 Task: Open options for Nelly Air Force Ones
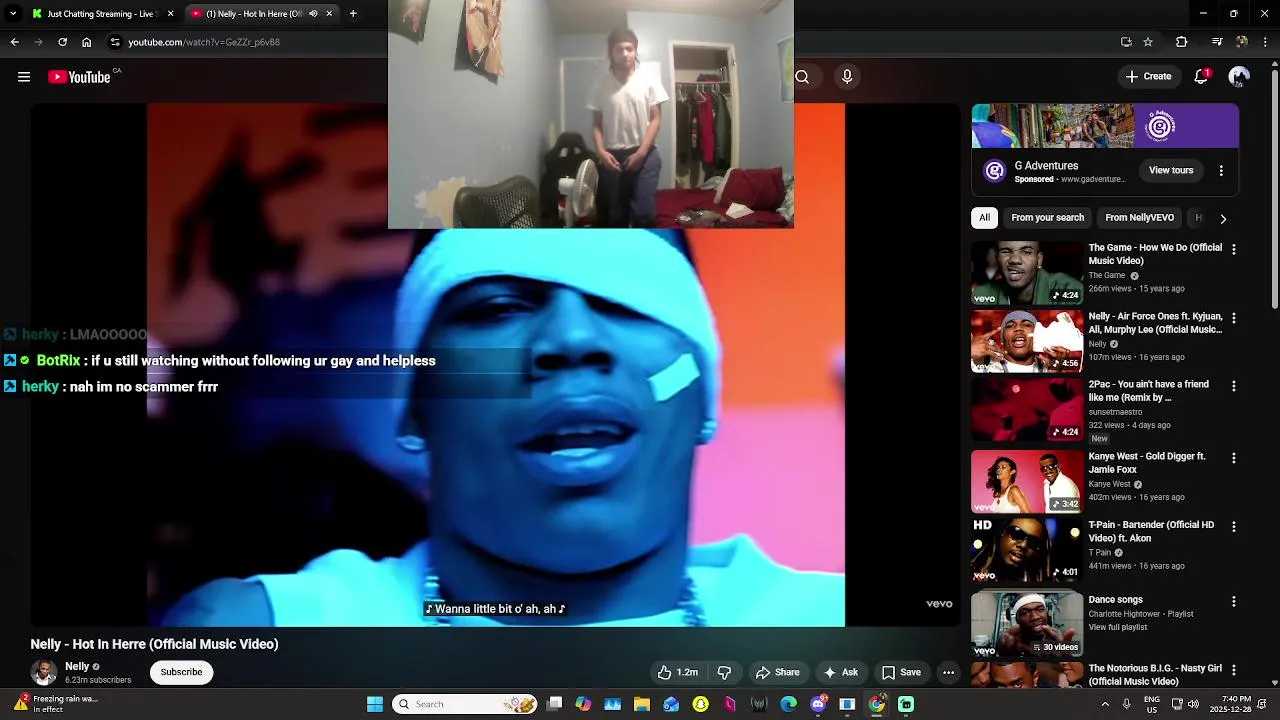1233,318
